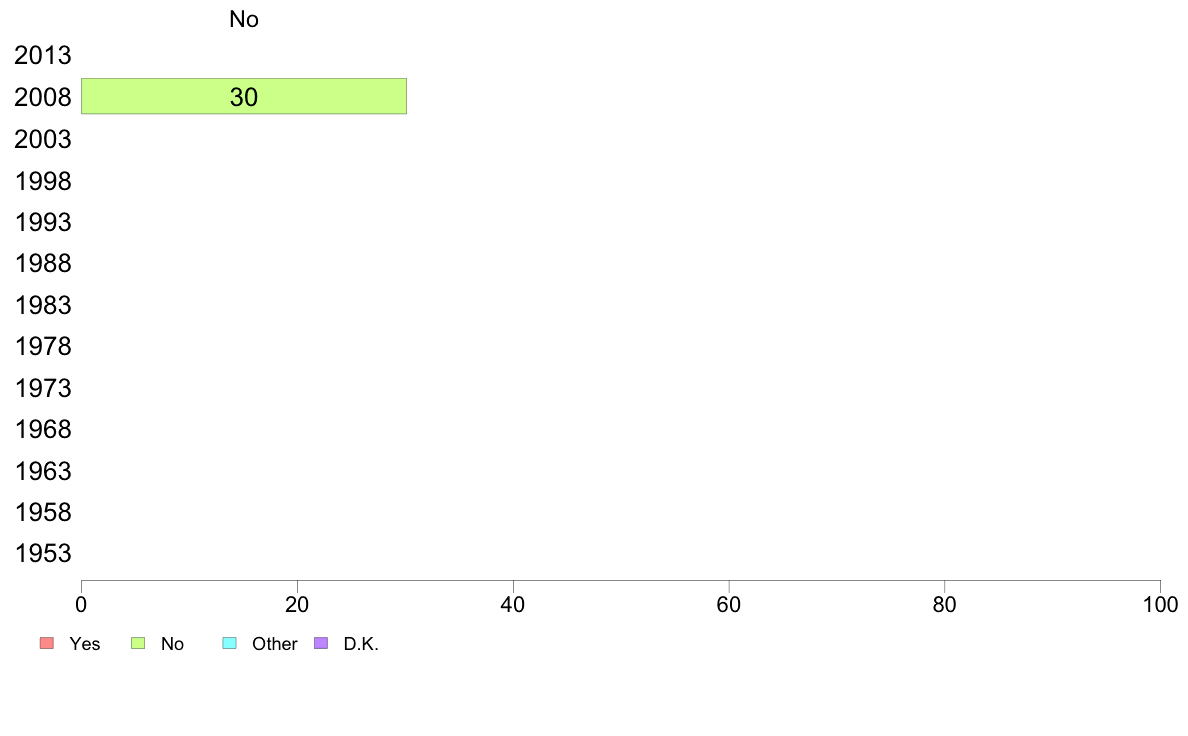Click the 20 tick on the x-axis
The height and width of the screenshot is (736, 1188).
(297, 604)
